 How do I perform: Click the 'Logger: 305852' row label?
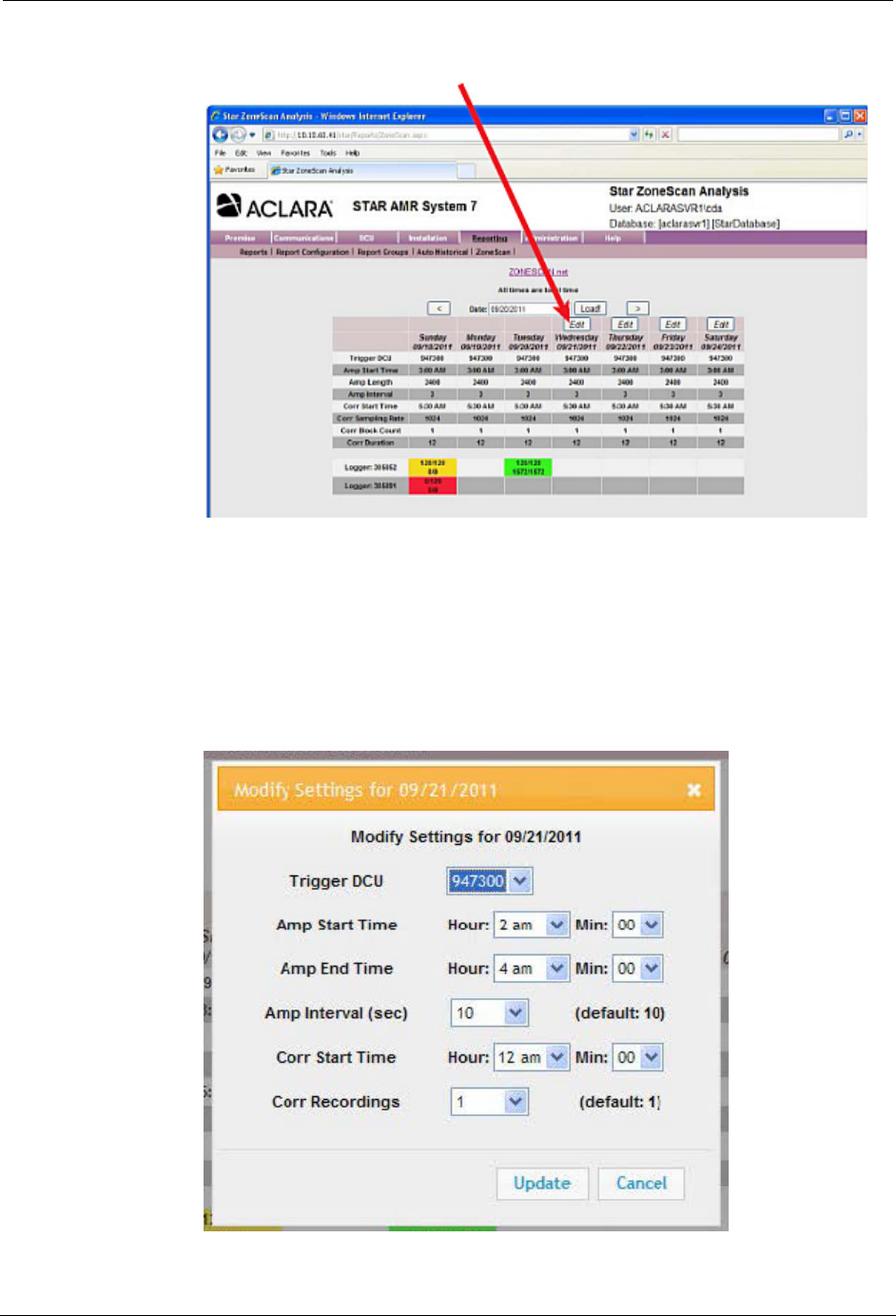[371, 467]
